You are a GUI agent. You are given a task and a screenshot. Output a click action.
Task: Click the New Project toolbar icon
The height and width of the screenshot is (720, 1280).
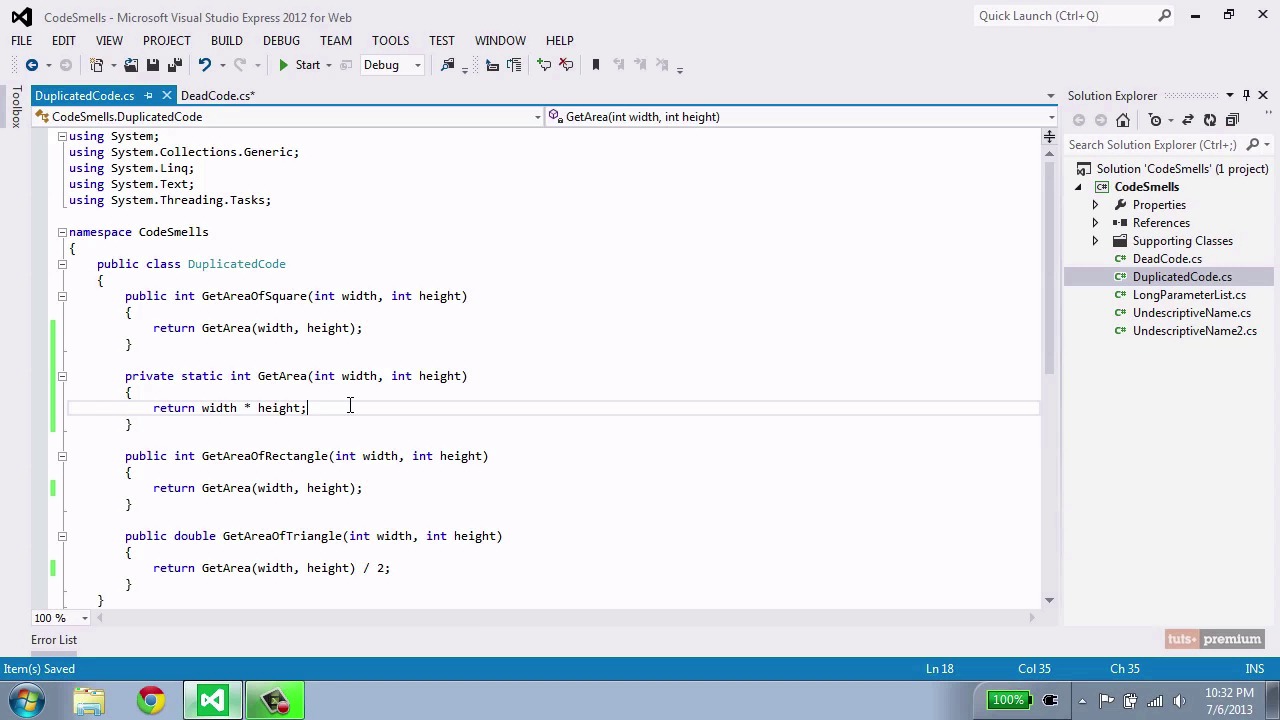(x=97, y=65)
